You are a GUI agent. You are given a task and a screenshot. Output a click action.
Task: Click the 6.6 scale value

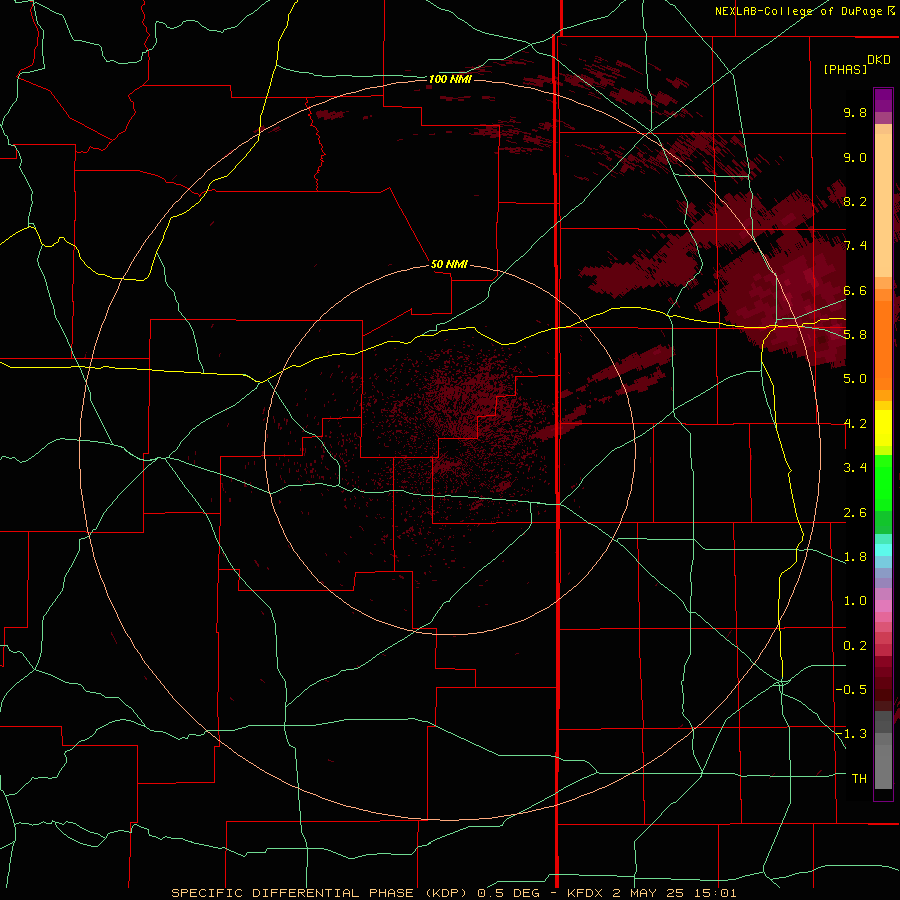(x=855, y=290)
